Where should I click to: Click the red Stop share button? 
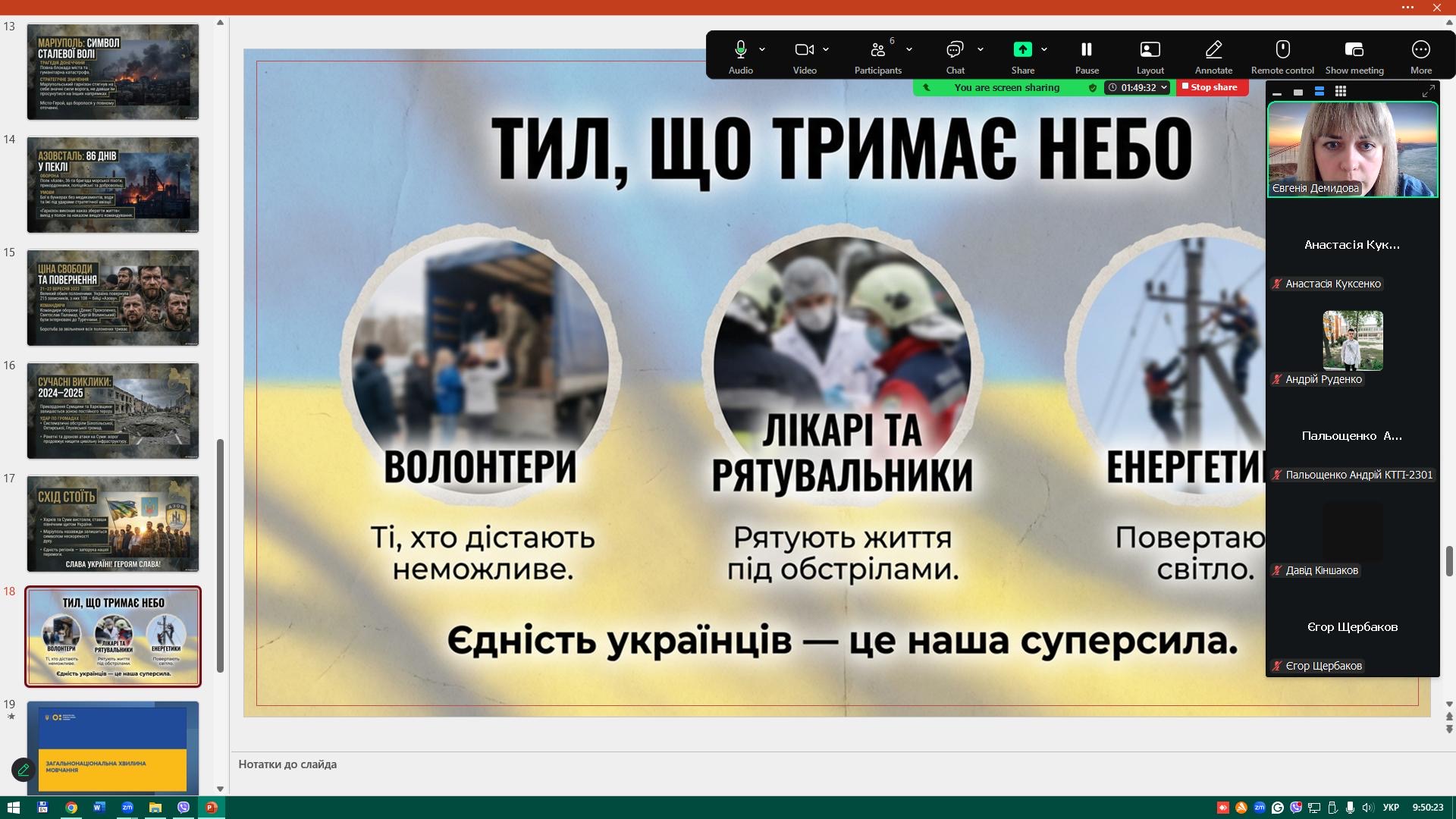tap(1211, 87)
